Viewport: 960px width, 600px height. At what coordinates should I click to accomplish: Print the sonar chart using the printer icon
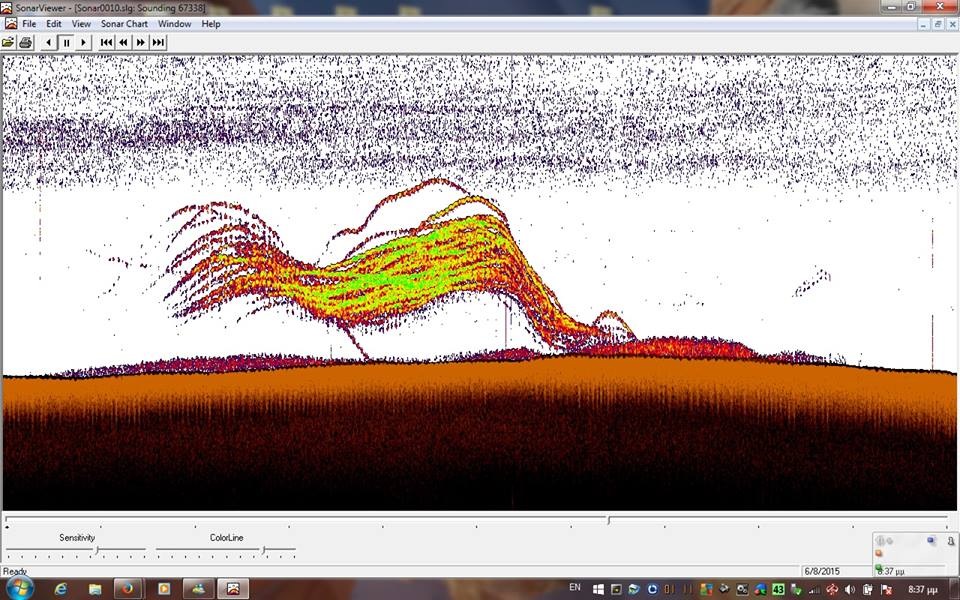coord(25,42)
